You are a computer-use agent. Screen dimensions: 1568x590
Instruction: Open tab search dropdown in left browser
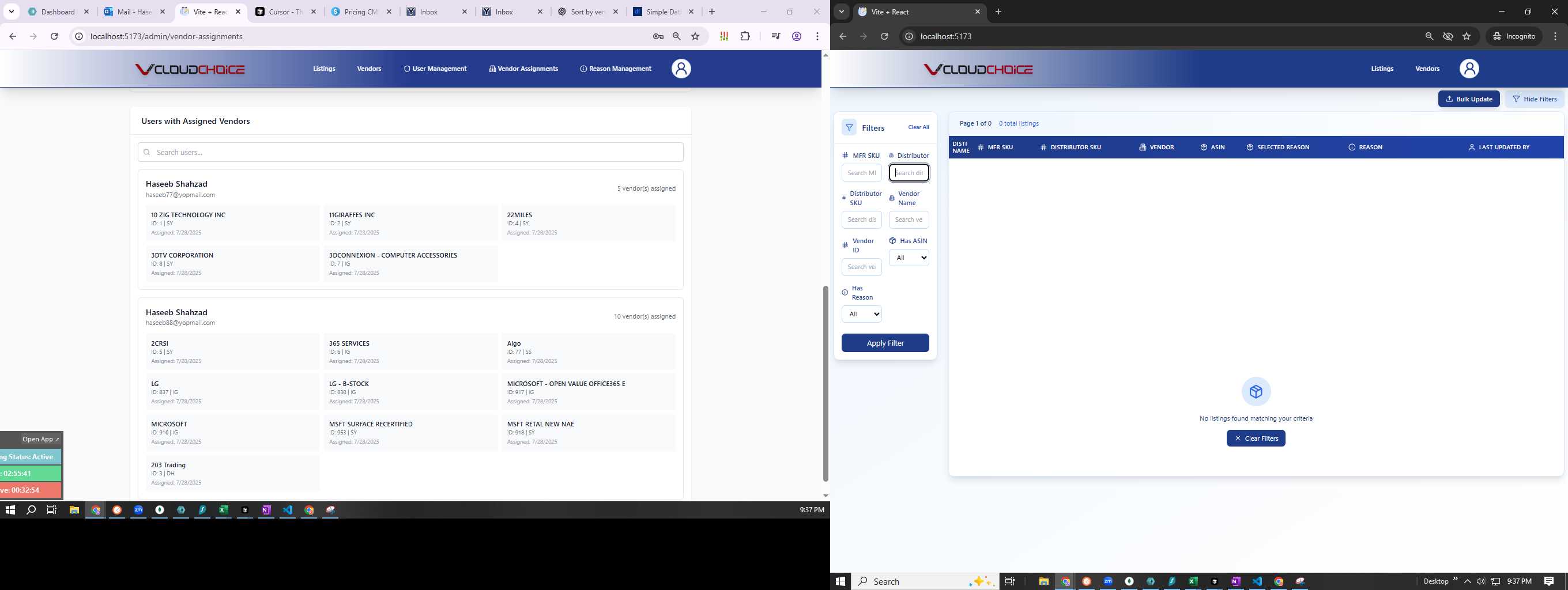coord(11,12)
